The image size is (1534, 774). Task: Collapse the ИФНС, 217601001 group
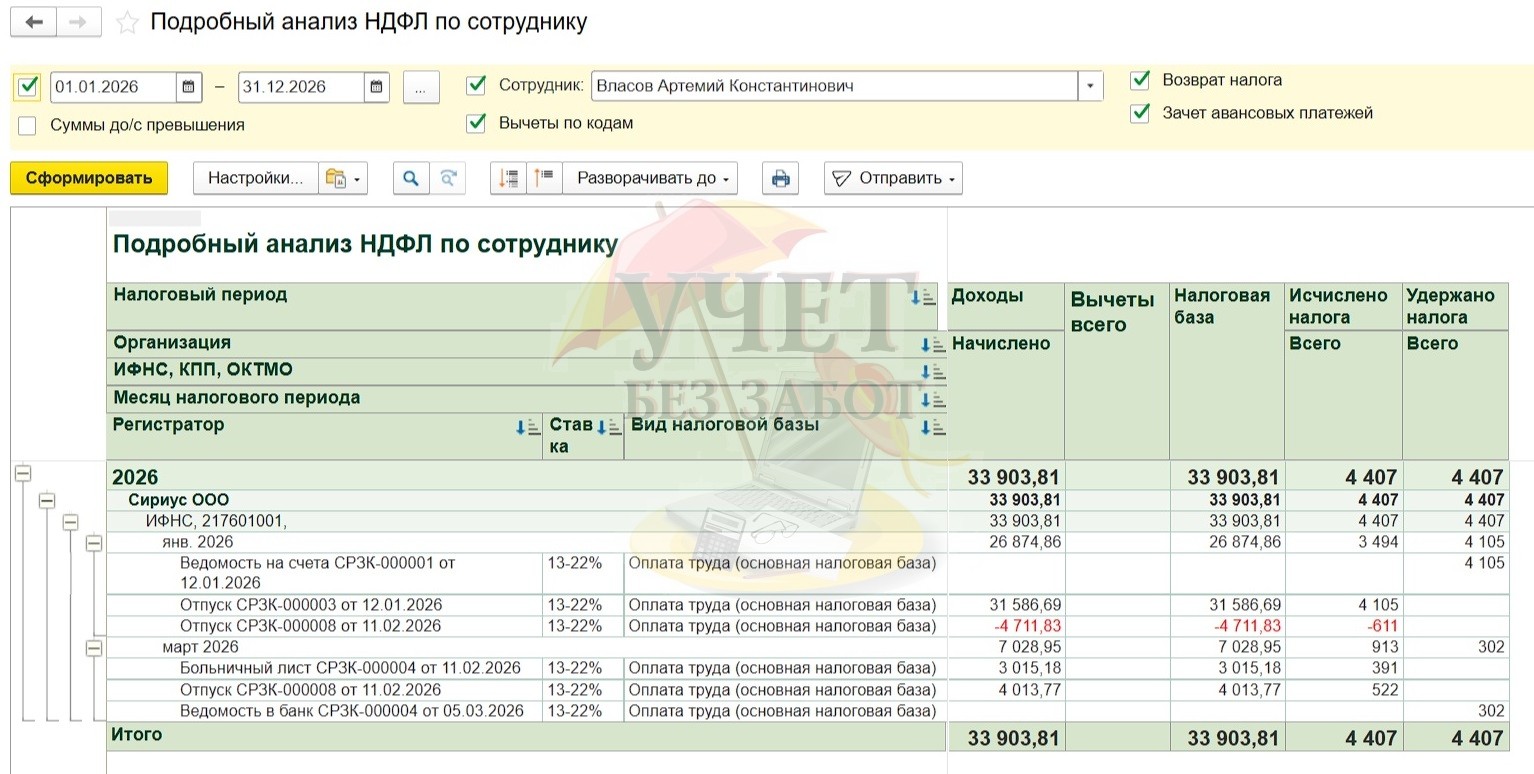(70, 522)
